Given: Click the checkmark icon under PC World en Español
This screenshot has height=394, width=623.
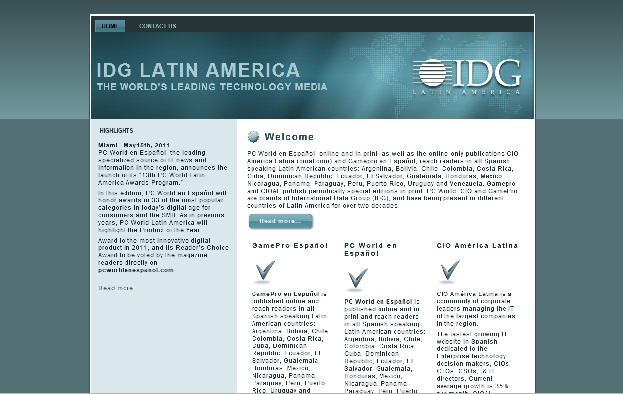Looking at the screenshot, I should [x=357, y=279].
